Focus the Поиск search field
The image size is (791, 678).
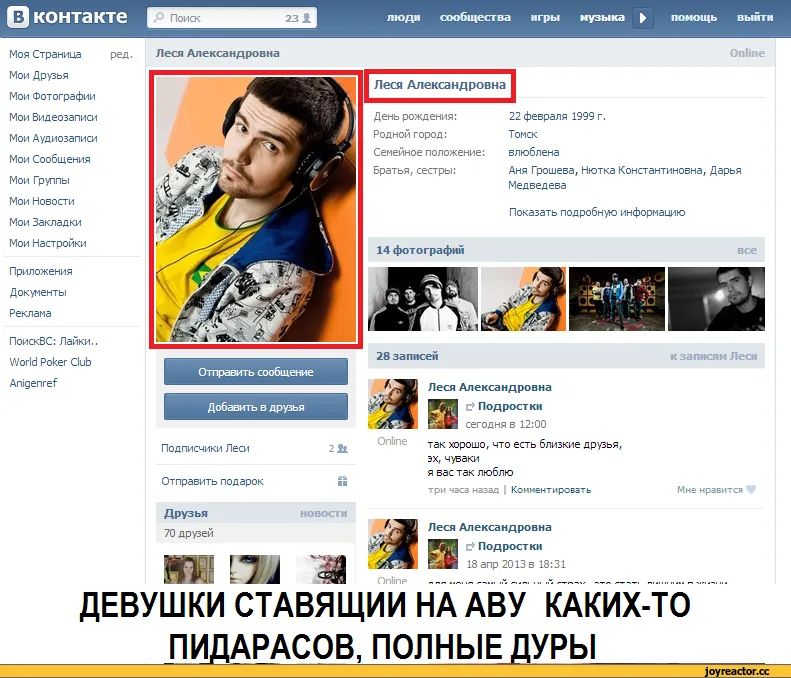[232, 18]
